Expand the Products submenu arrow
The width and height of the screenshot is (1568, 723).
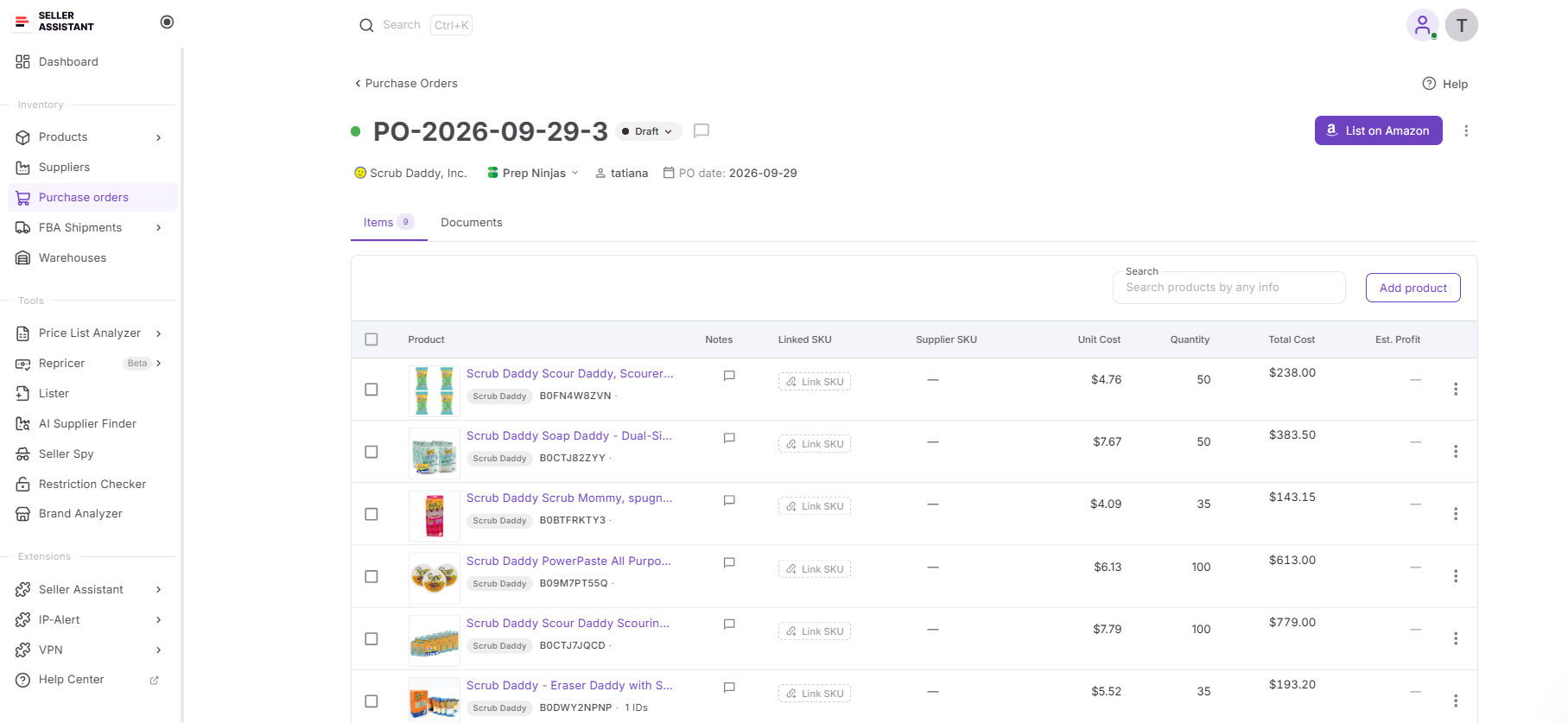point(159,137)
